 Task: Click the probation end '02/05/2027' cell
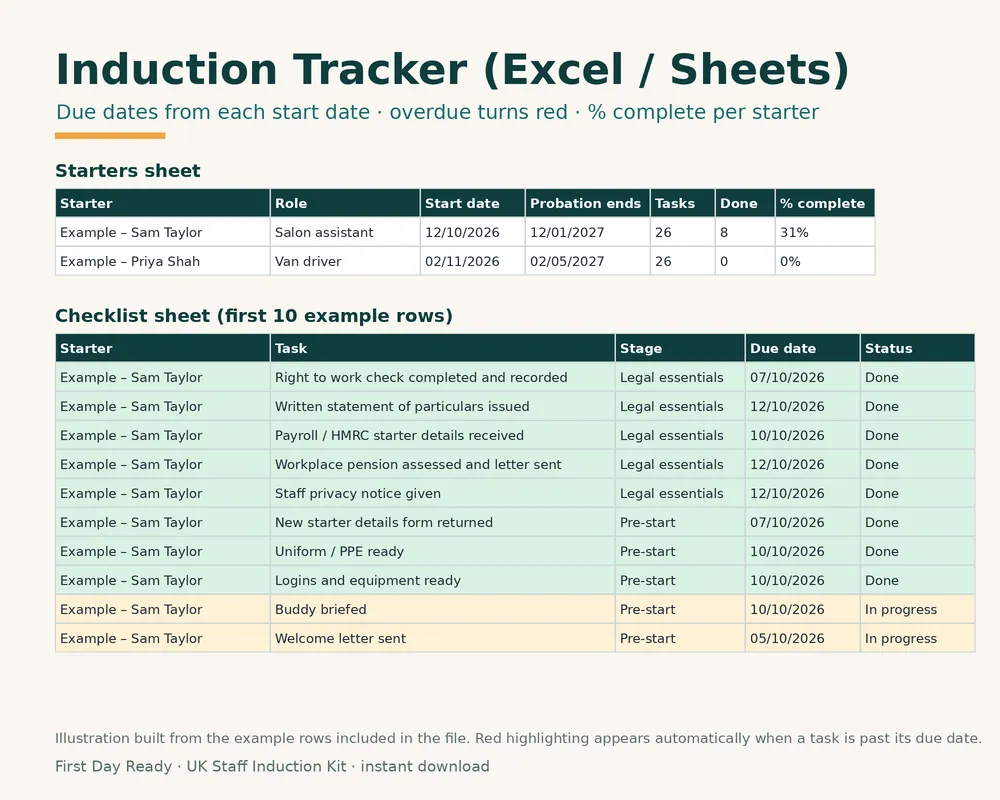point(587,261)
